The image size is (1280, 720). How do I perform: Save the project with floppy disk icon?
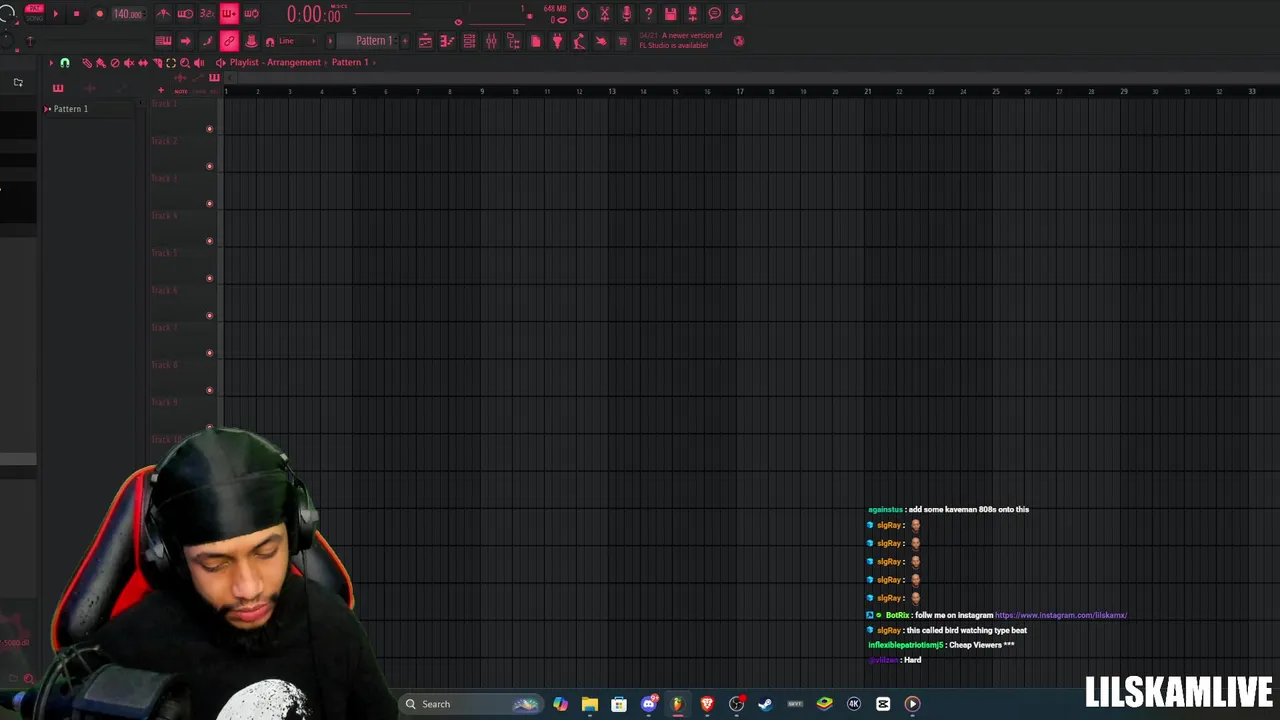click(x=670, y=14)
